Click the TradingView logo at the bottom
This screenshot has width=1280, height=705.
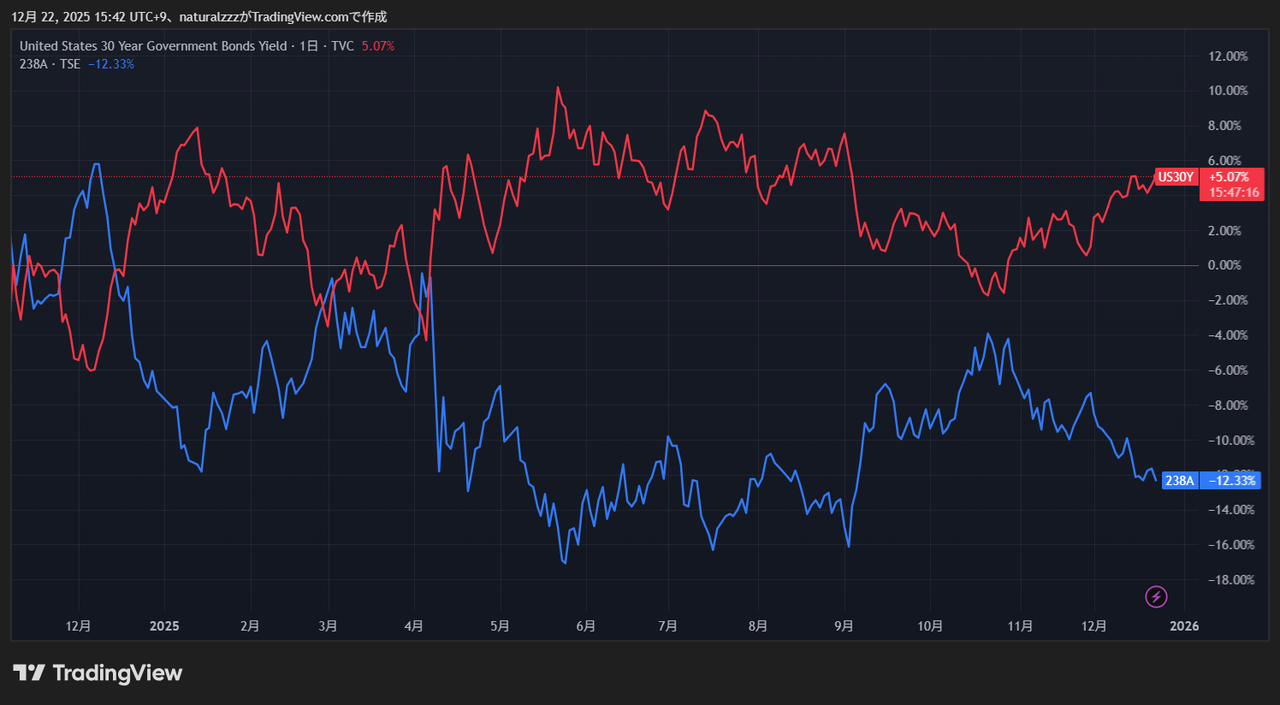point(97,673)
